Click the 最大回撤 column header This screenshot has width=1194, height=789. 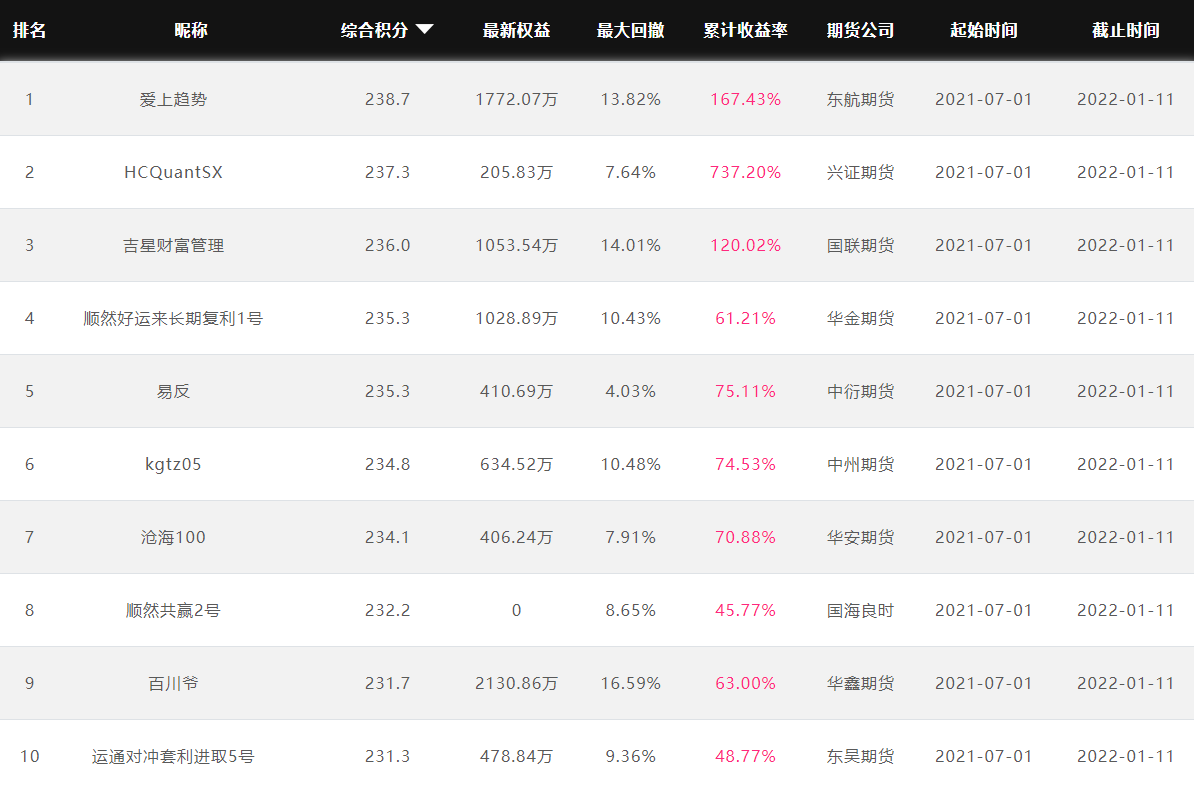[x=631, y=30]
